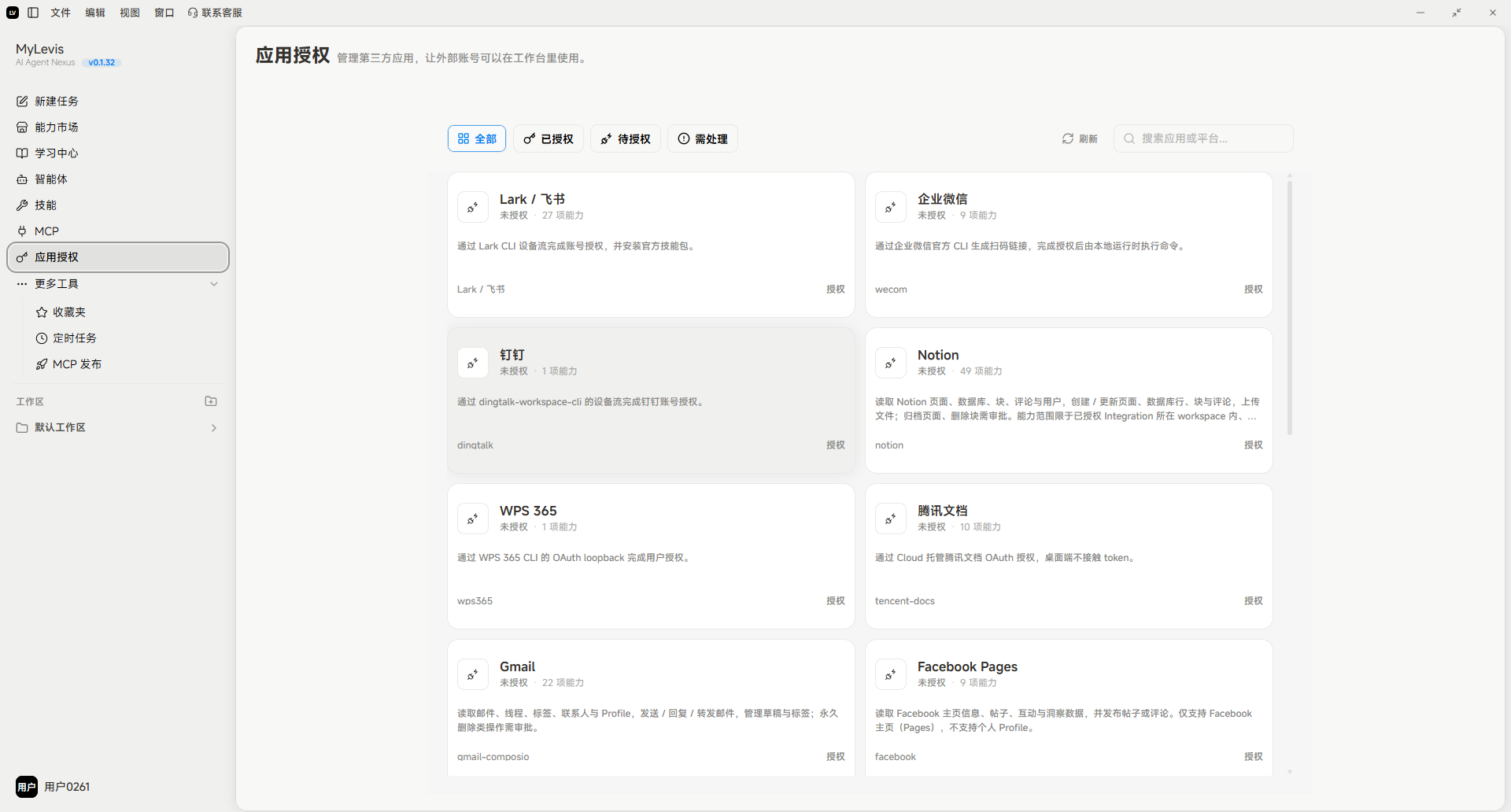The height and width of the screenshot is (812, 1511).
Task: Authorize WPS 365 via 授权
Action: 836,601
